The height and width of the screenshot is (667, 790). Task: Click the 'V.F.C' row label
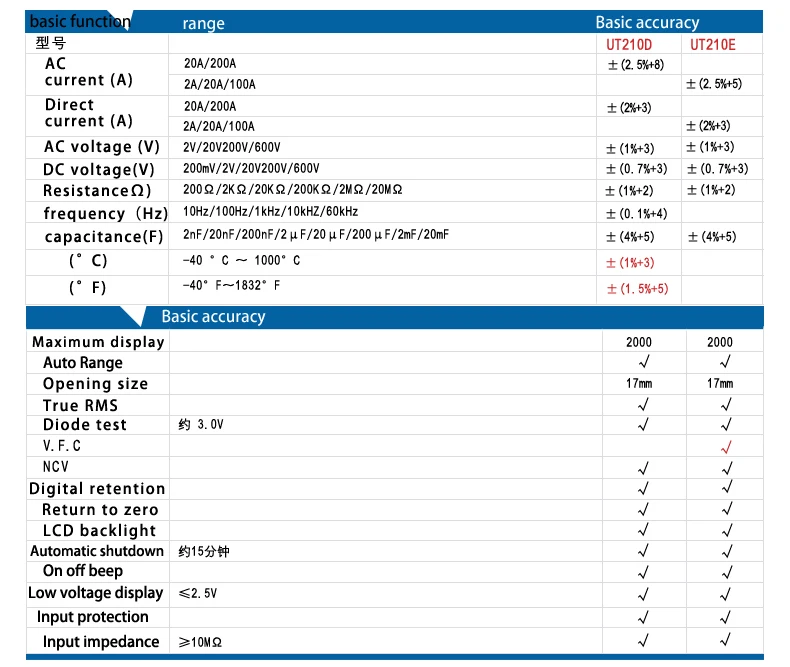click(x=61, y=446)
